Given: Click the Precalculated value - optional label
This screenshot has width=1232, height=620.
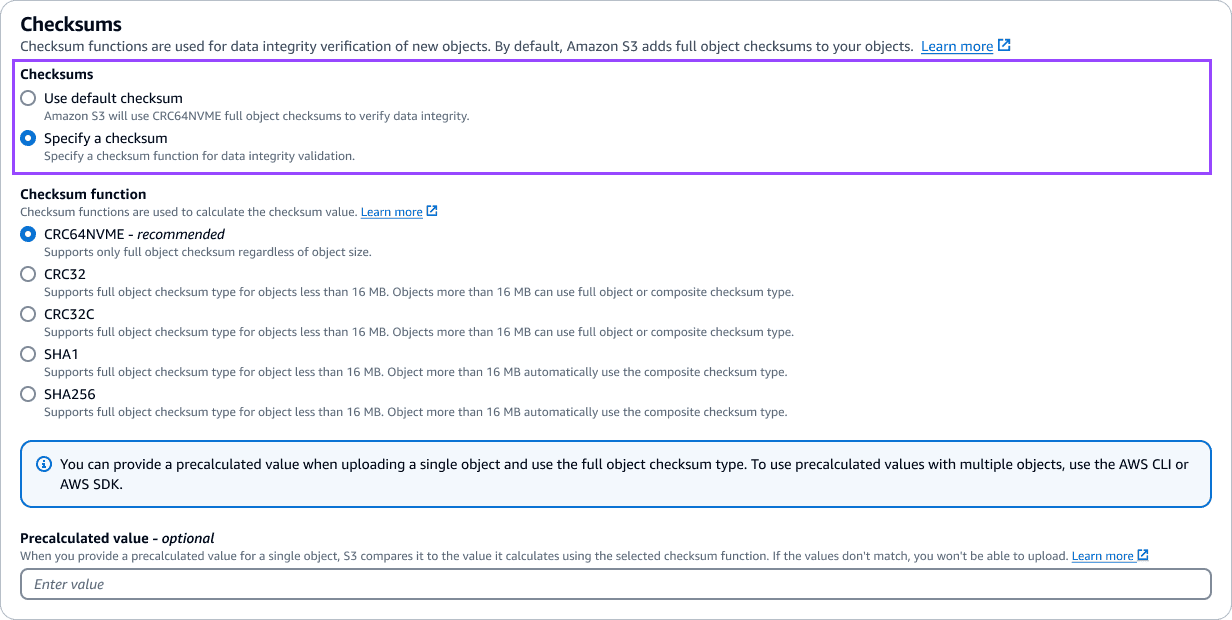Looking at the screenshot, I should click(x=117, y=538).
